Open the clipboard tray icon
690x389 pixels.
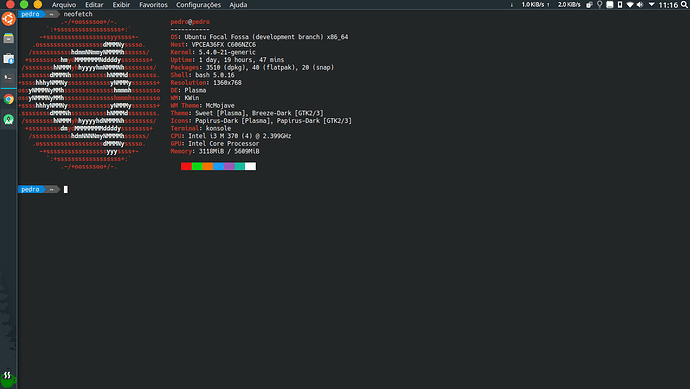point(589,5)
